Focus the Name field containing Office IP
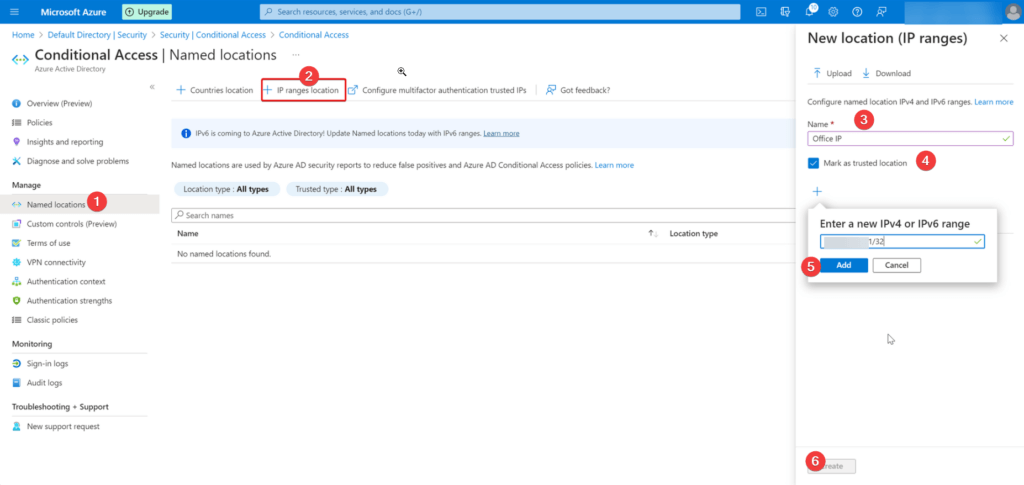Image resolution: width=1024 pixels, height=485 pixels. 910,138
